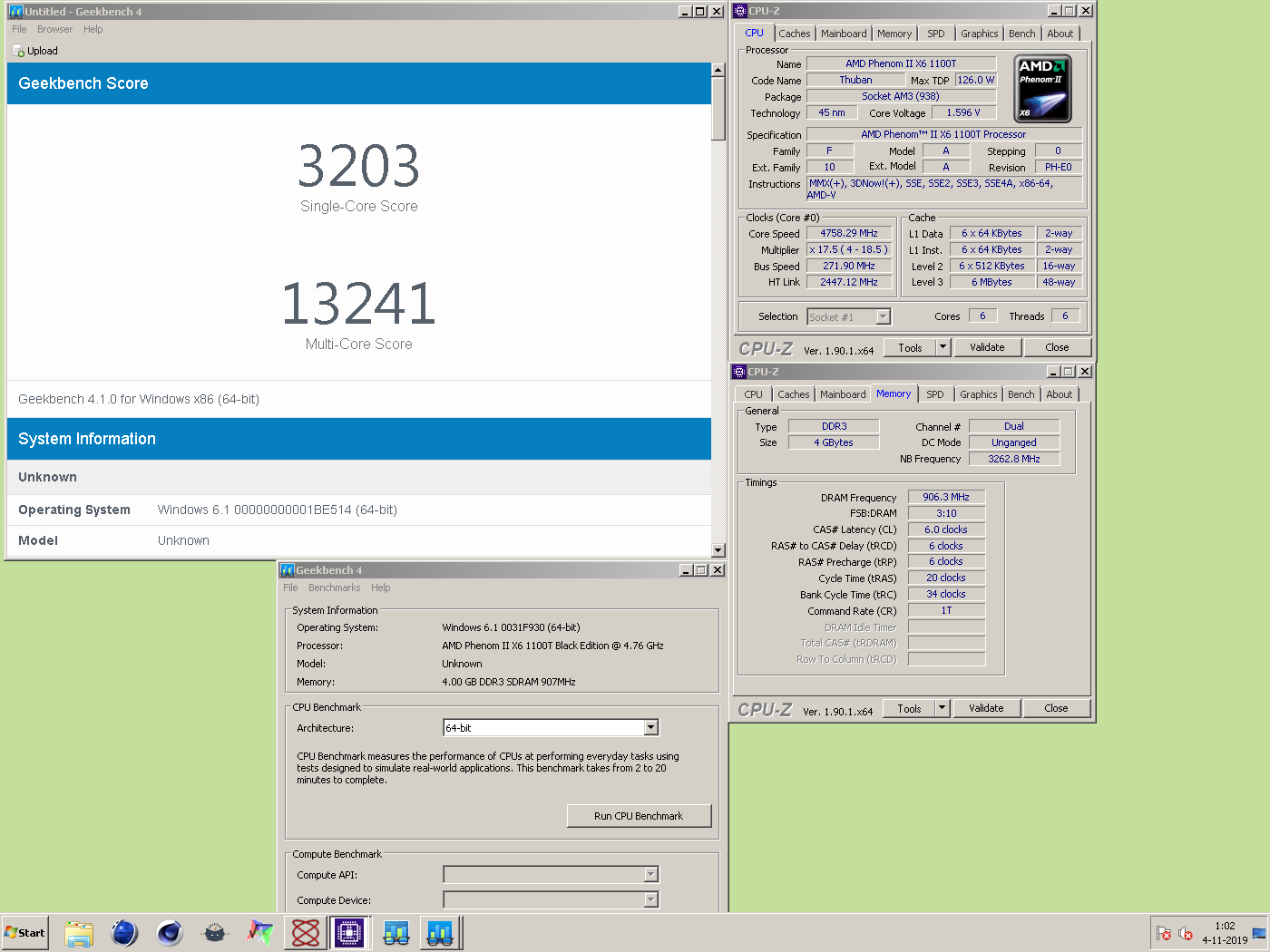
Task: Switch to second Geekbench glasses taskbar button
Action: coord(441,933)
